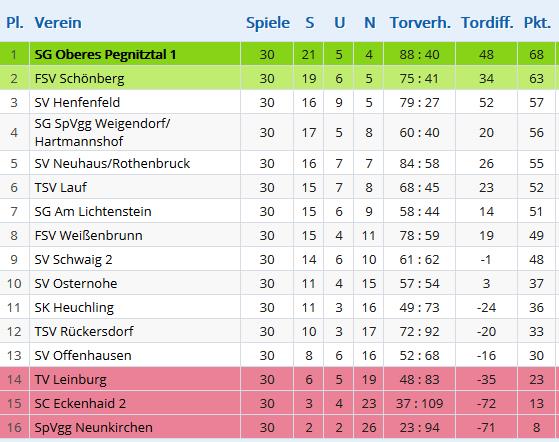Open SK Heuchling team entry

[74, 307]
